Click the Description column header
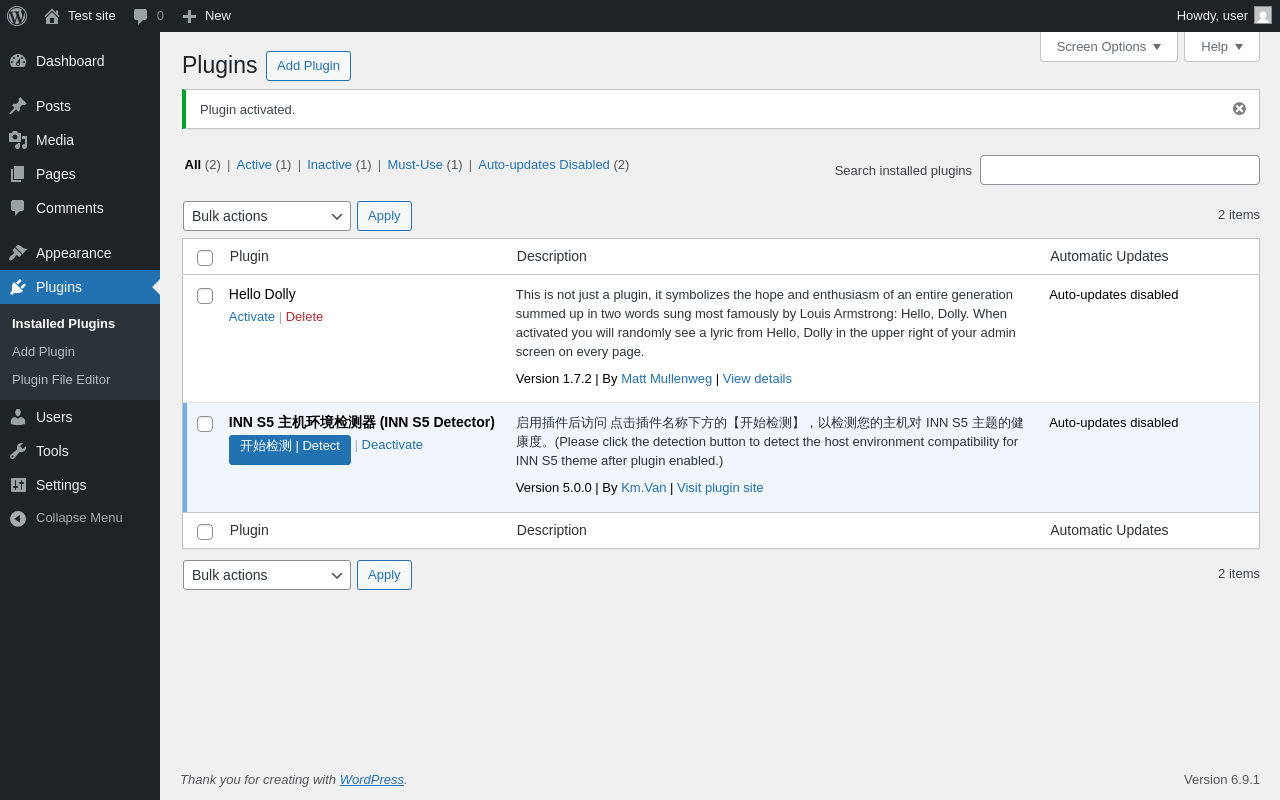Image resolution: width=1280 pixels, height=800 pixels. (x=552, y=256)
